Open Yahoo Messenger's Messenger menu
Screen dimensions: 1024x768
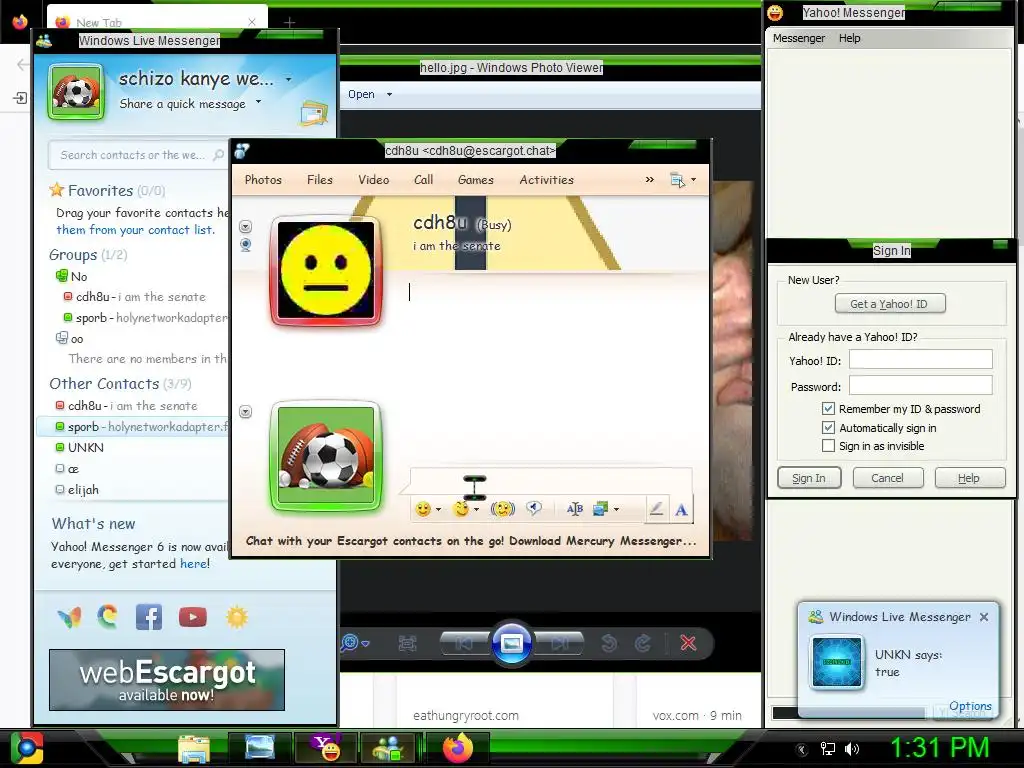(x=799, y=38)
